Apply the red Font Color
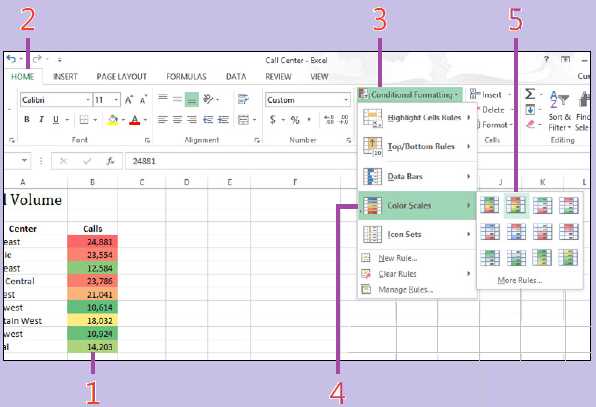The image size is (596, 407). [135, 120]
